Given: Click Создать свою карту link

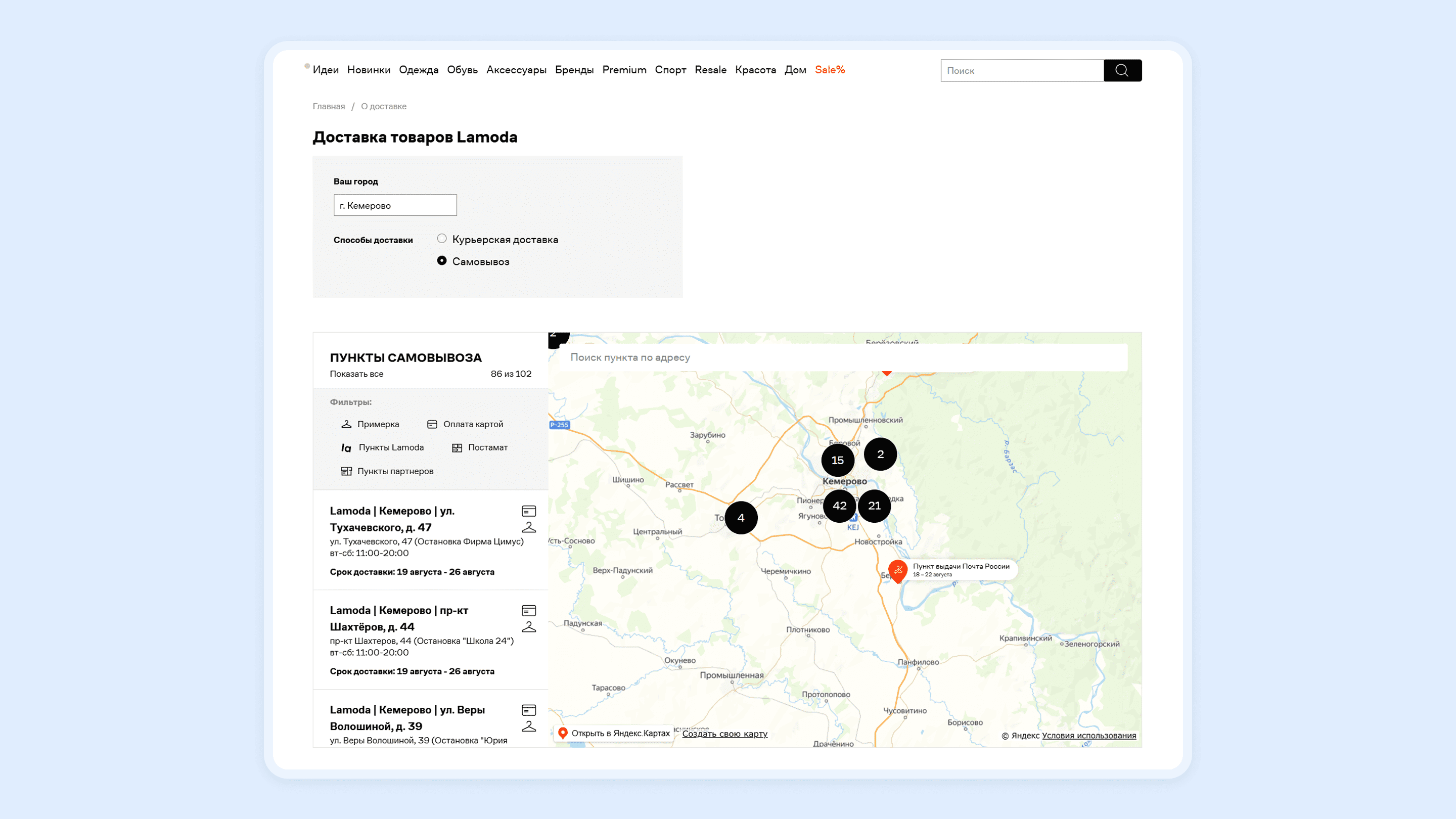Looking at the screenshot, I should [724, 734].
